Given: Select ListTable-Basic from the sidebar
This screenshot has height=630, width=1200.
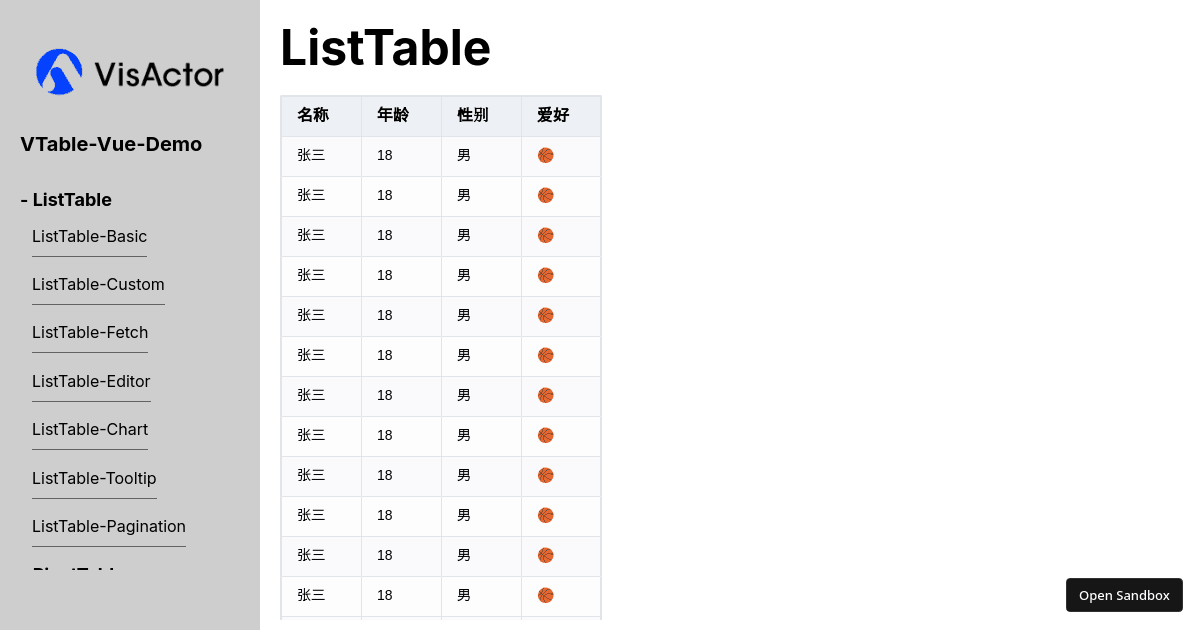Looking at the screenshot, I should [x=89, y=237].
